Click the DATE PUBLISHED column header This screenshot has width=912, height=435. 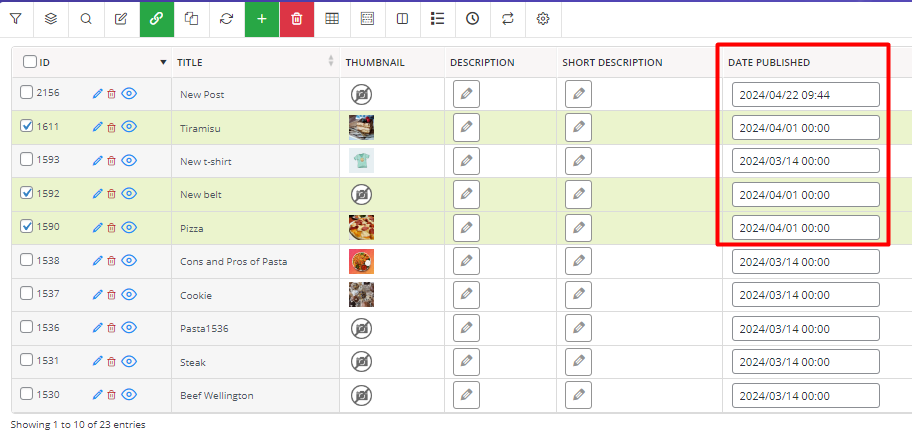769,63
